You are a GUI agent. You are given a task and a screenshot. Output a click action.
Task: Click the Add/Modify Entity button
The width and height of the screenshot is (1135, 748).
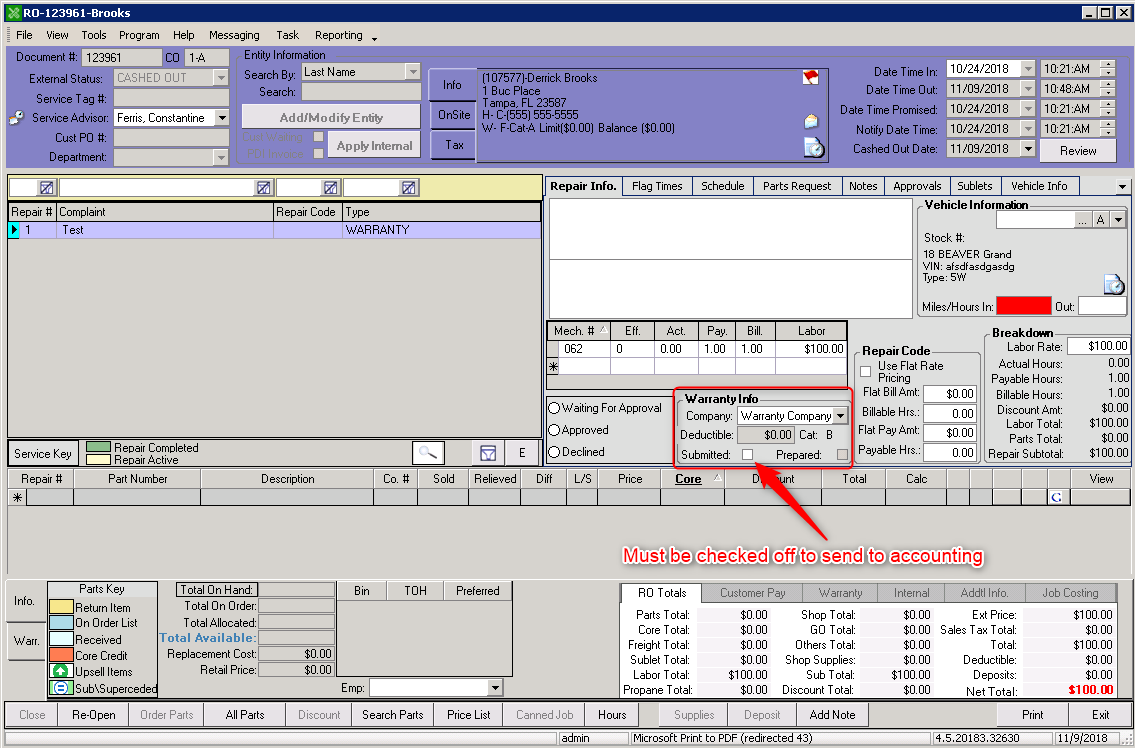tap(329, 115)
